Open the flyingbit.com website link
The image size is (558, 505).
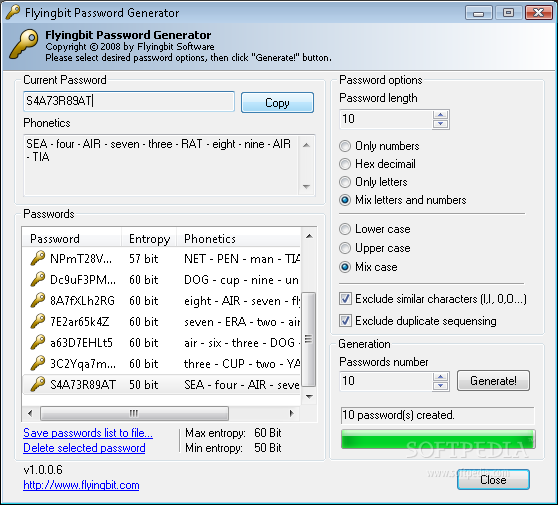[x=81, y=485]
